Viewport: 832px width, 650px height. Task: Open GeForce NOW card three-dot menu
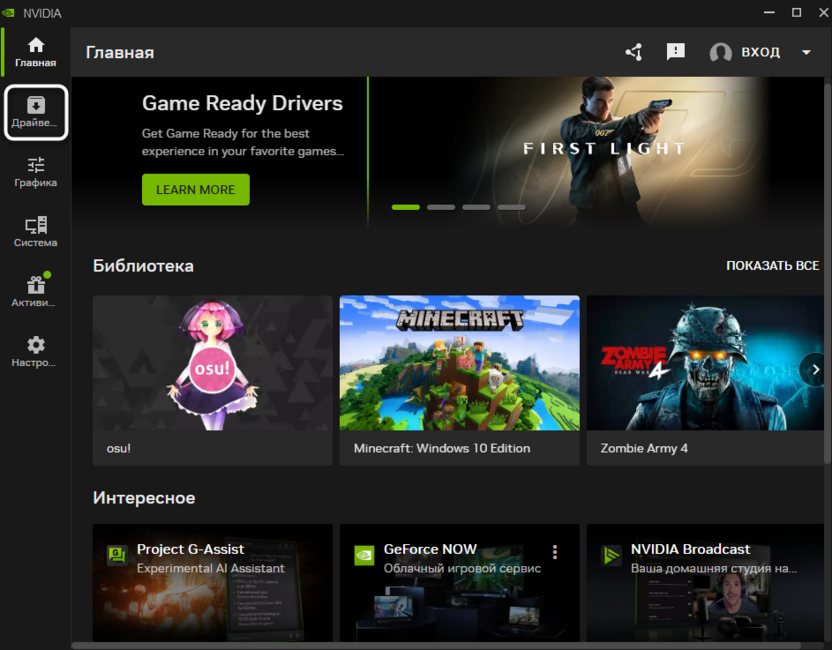point(555,552)
